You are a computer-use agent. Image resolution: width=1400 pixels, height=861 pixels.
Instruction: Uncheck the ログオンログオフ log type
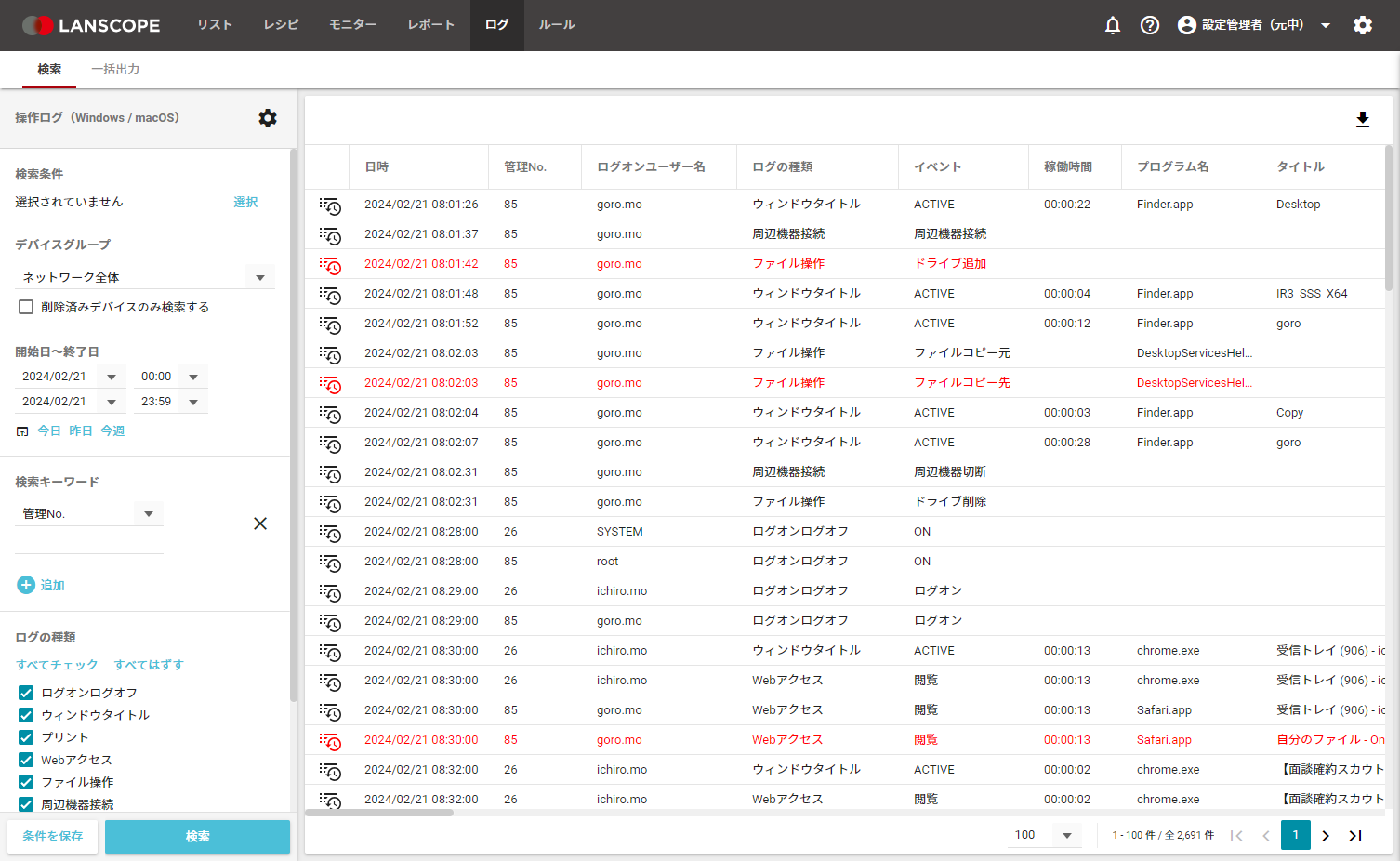(x=26, y=693)
